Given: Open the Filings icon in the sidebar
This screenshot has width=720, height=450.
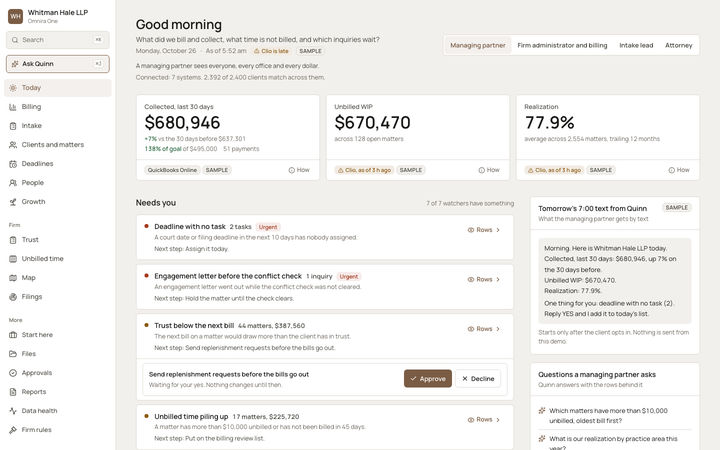Looking at the screenshot, I should 13,297.
